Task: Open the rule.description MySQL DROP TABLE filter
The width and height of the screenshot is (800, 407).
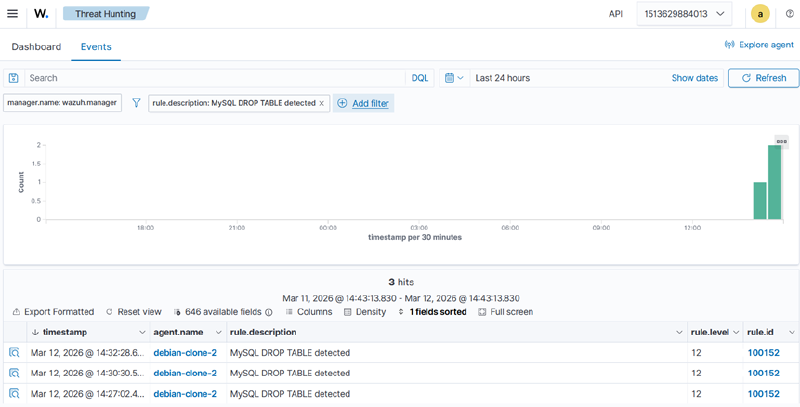Action: (x=234, y=103)
